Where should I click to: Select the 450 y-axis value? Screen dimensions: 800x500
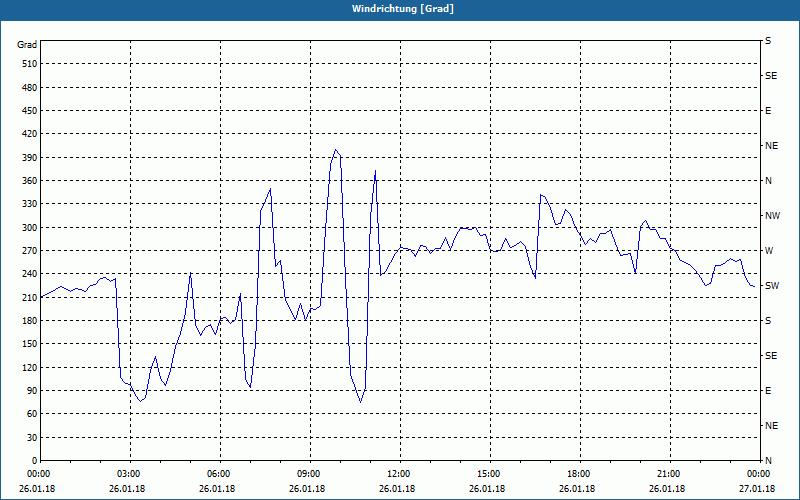(x=30, y=111)
